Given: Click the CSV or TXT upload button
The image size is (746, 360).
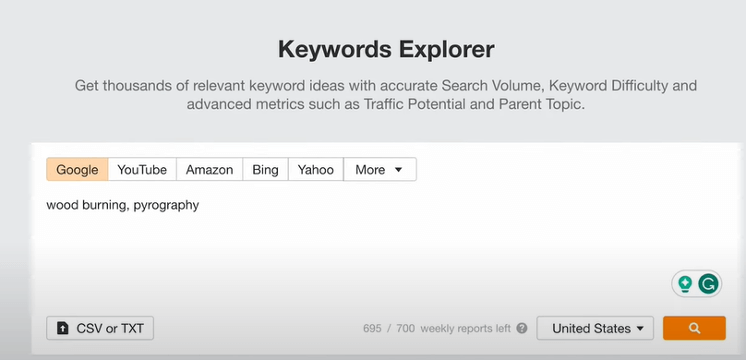Looking at the screenshot, I should coord(100,328).
